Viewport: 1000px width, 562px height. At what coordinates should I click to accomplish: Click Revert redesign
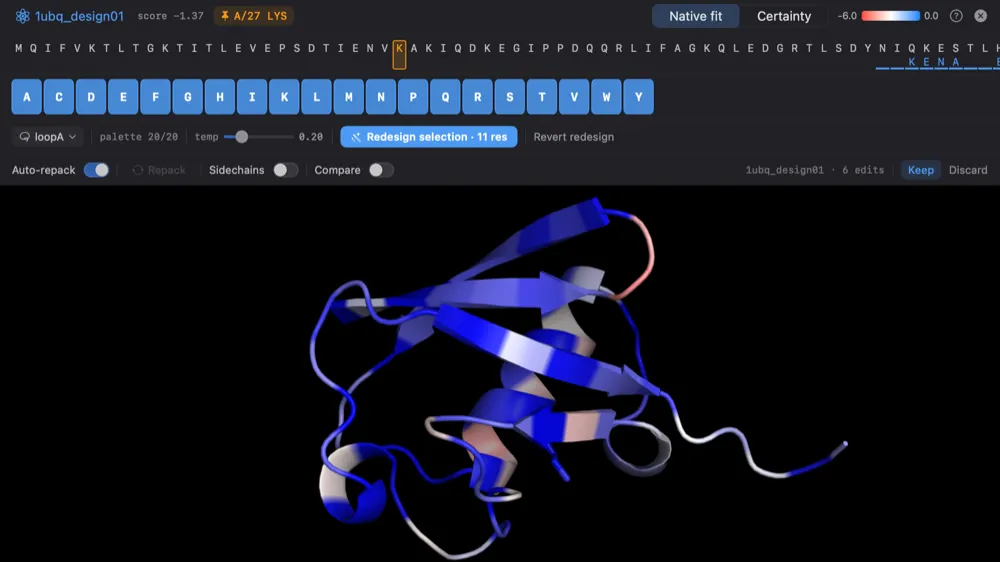click(573, 137)
